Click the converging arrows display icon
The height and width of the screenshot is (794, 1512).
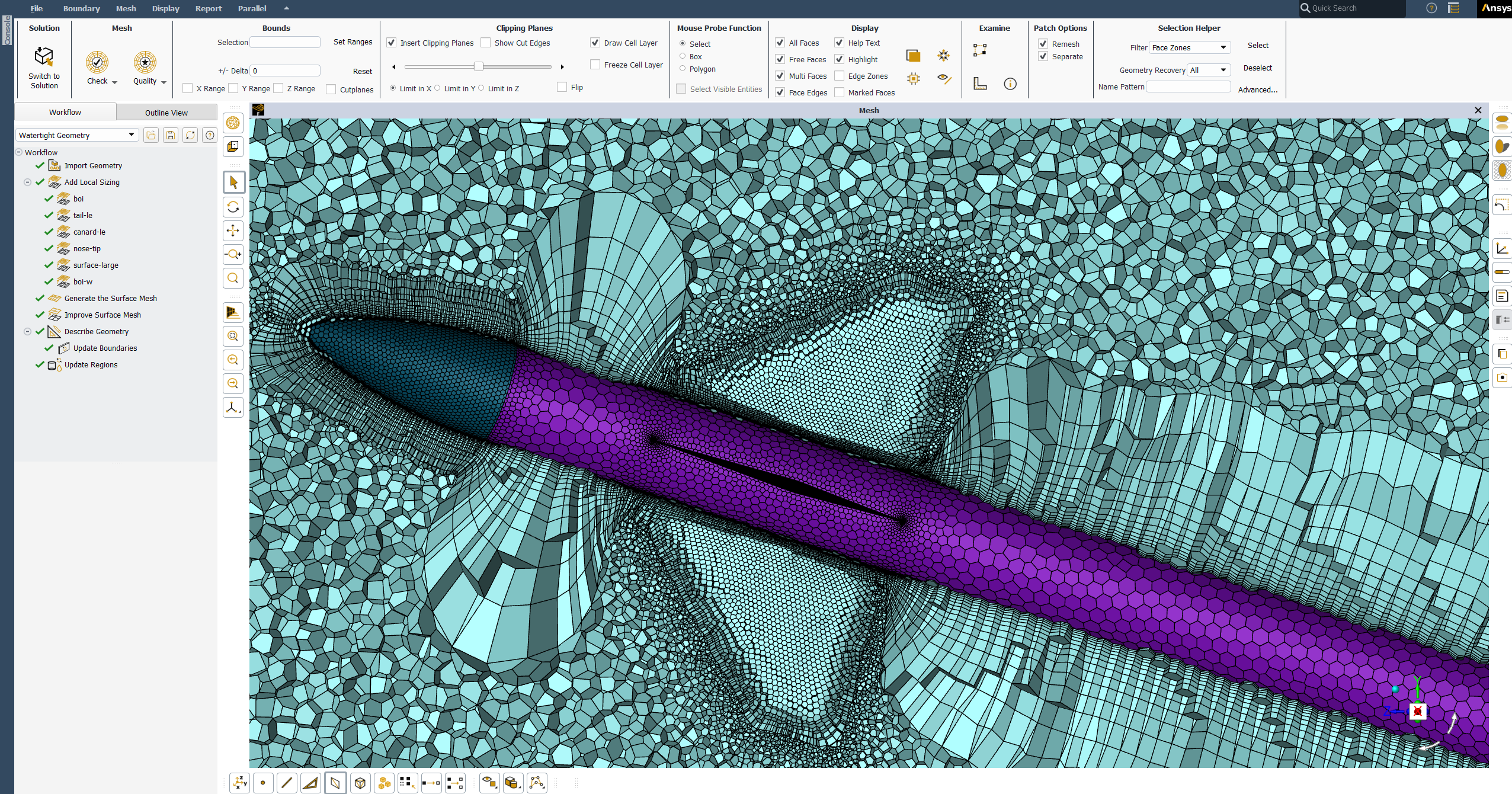pos(944,56)
